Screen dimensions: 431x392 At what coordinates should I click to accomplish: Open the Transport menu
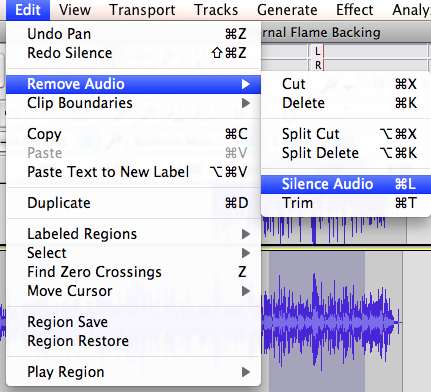pyautogui.click(x=142, y=10)
